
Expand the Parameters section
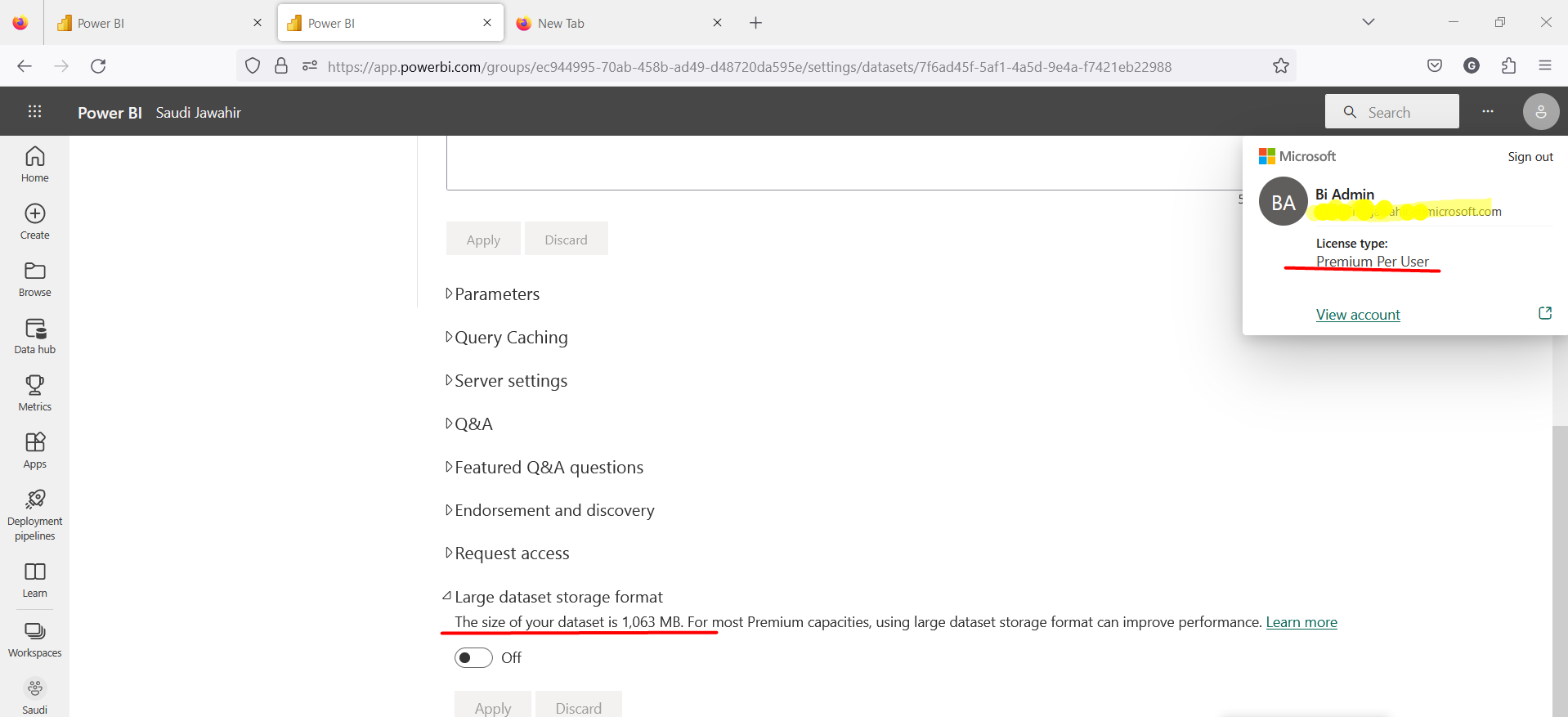(x=493, y=294)
